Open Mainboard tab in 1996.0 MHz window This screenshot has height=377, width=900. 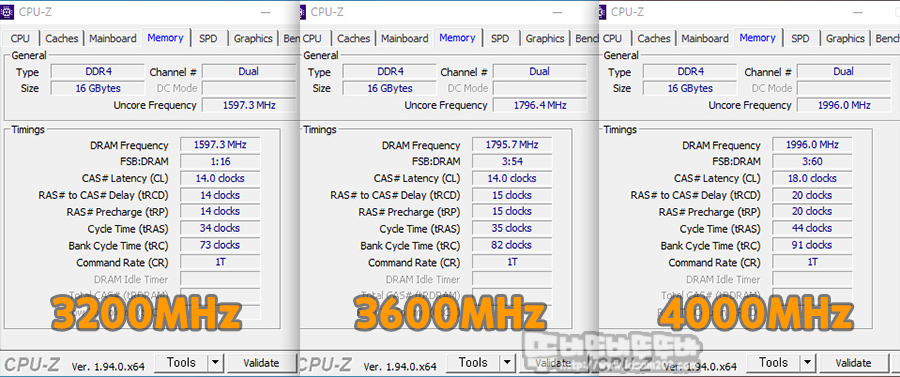point(705,38)
